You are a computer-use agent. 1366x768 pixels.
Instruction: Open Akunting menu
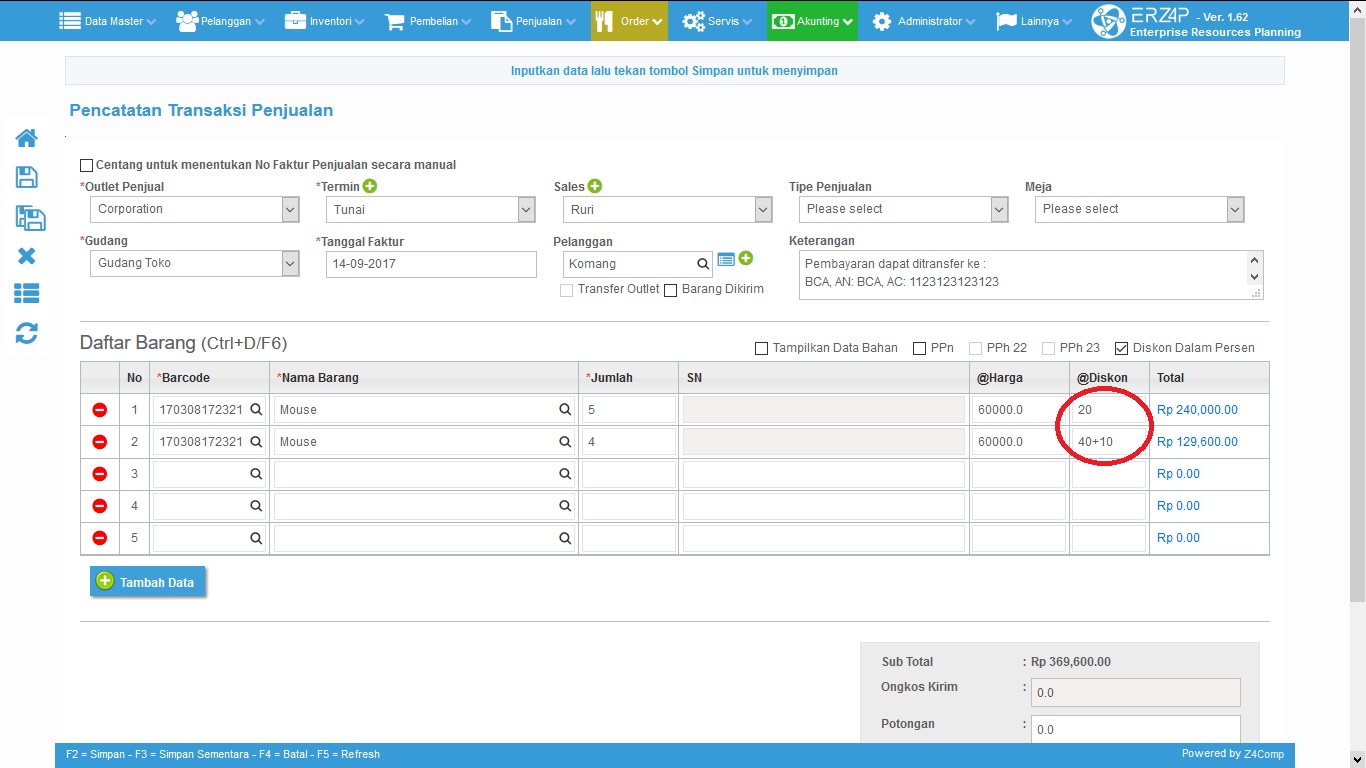[x=812, y=21]
